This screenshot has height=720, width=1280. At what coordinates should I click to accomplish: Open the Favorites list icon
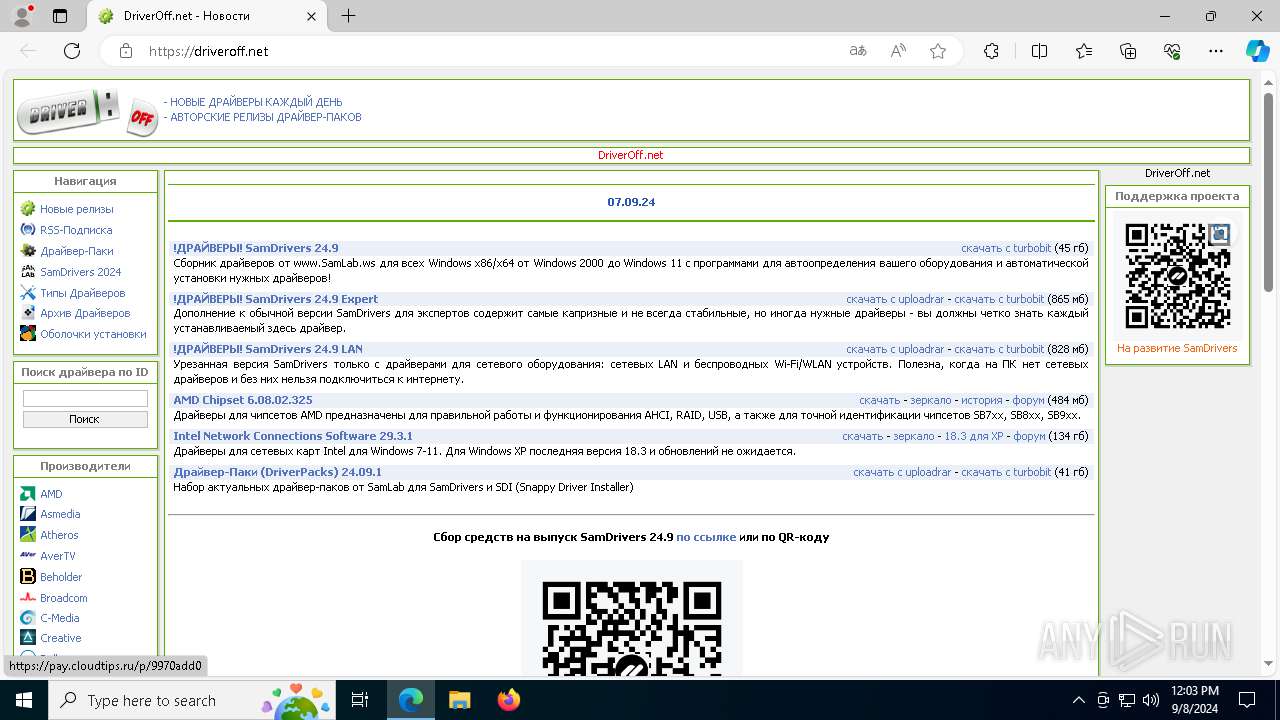click(1084, 51)
